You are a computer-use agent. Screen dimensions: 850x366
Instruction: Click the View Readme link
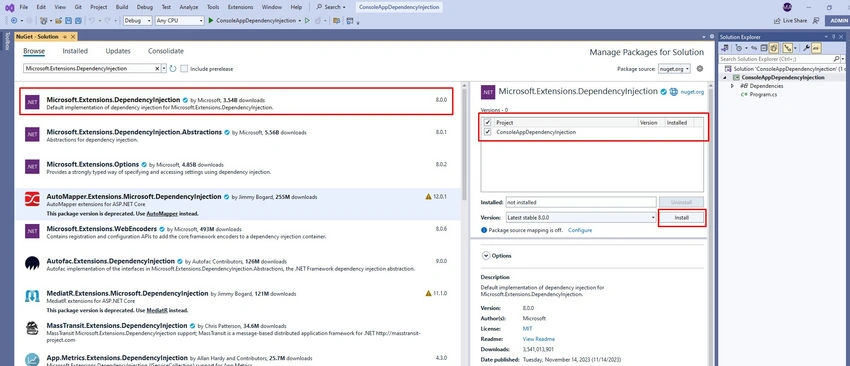tap(538, 339)
